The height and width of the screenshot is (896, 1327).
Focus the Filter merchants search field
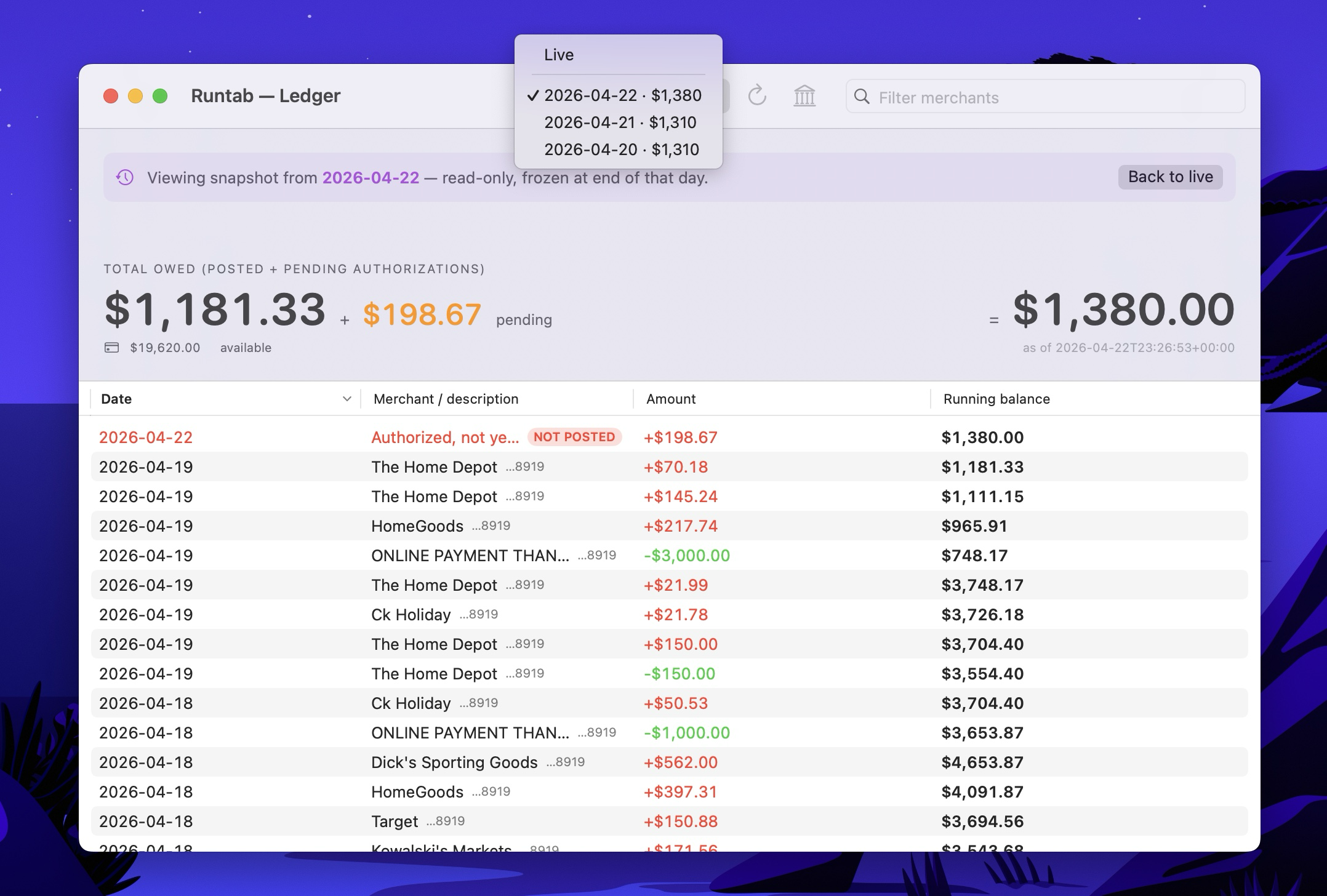[x=1045, y=97]
